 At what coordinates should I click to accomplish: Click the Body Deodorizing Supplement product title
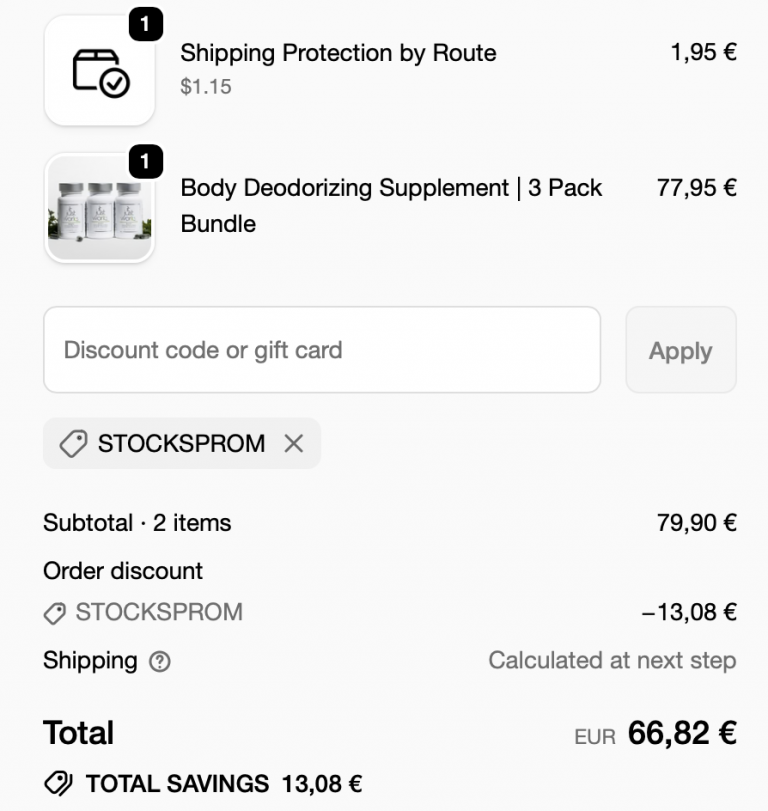point(390,188)
